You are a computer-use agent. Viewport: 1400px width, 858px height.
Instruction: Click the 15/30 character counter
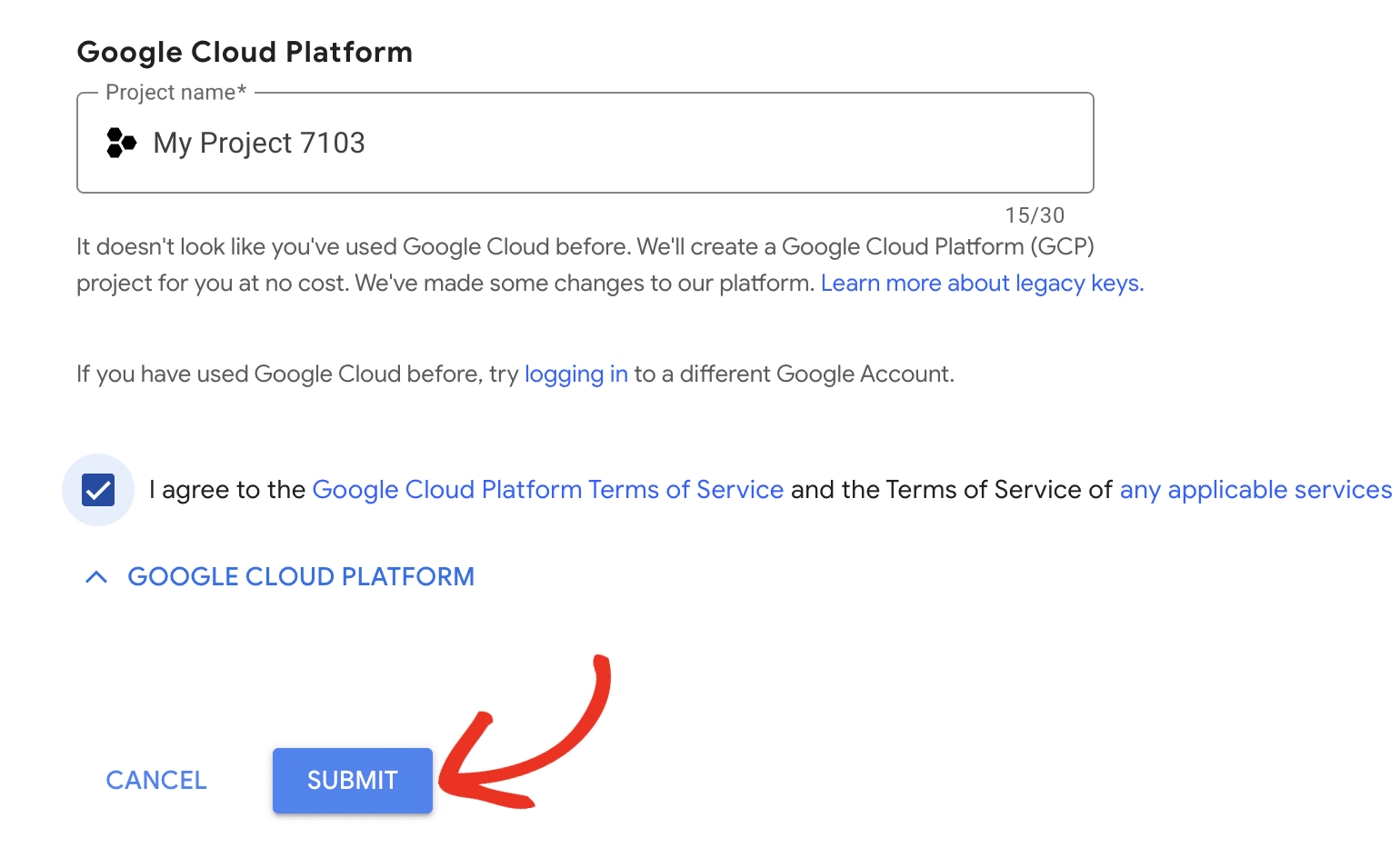point(1035,215)
